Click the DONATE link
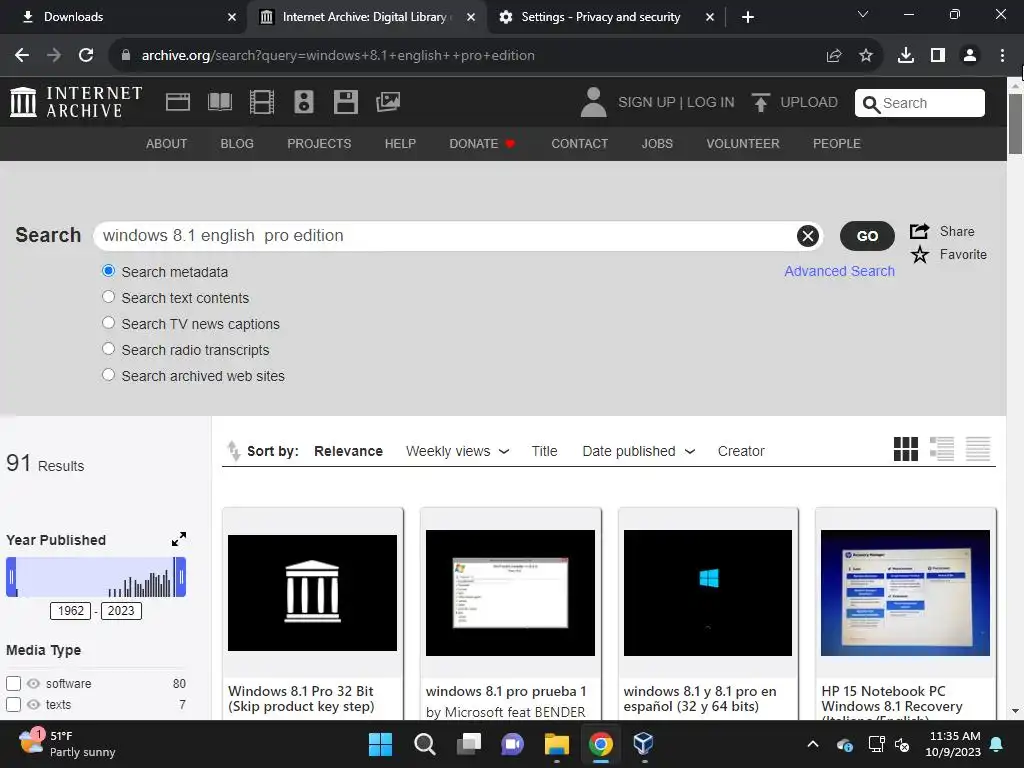1024x768 pixels. pyautogui.click(x=482, y=144)
